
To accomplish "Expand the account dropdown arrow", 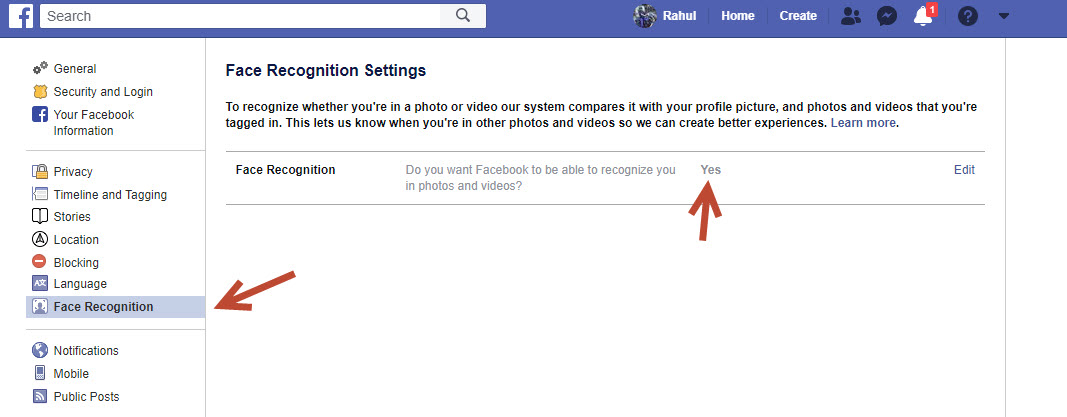I will click(1004, 16).
